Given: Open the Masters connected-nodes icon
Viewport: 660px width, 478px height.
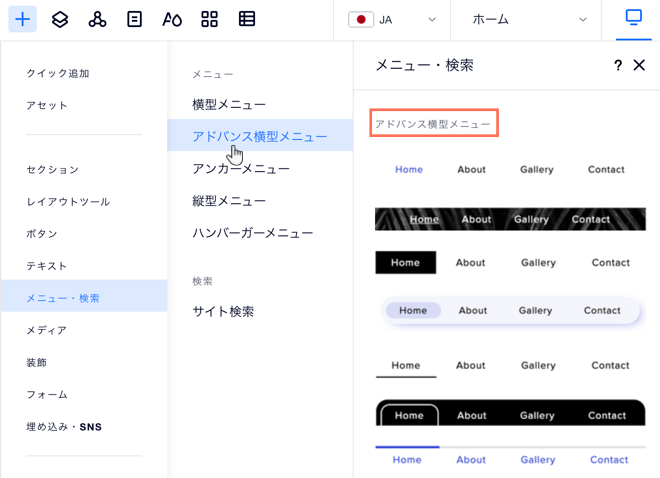Looking at the screenshot, I should (x=97, y=19).
